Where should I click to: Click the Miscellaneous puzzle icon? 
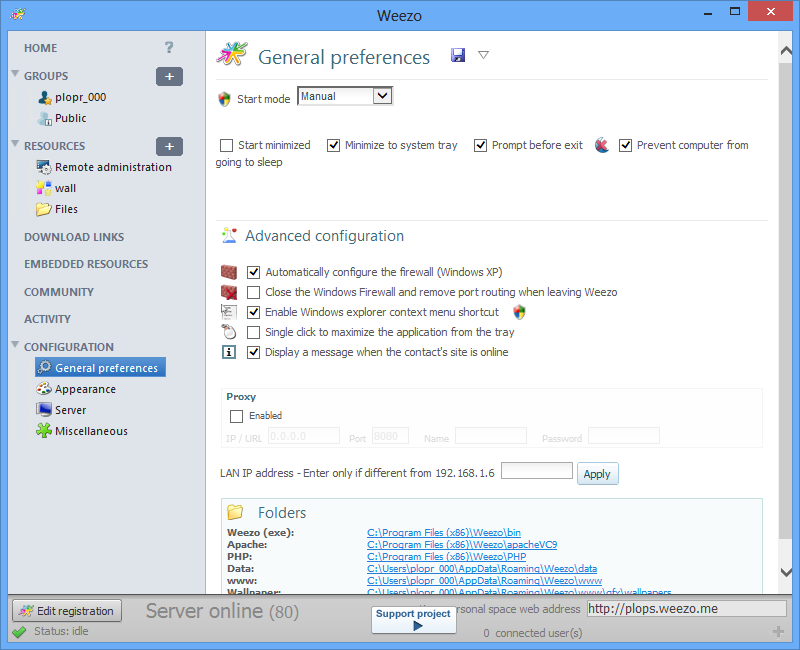pos(44,431)
